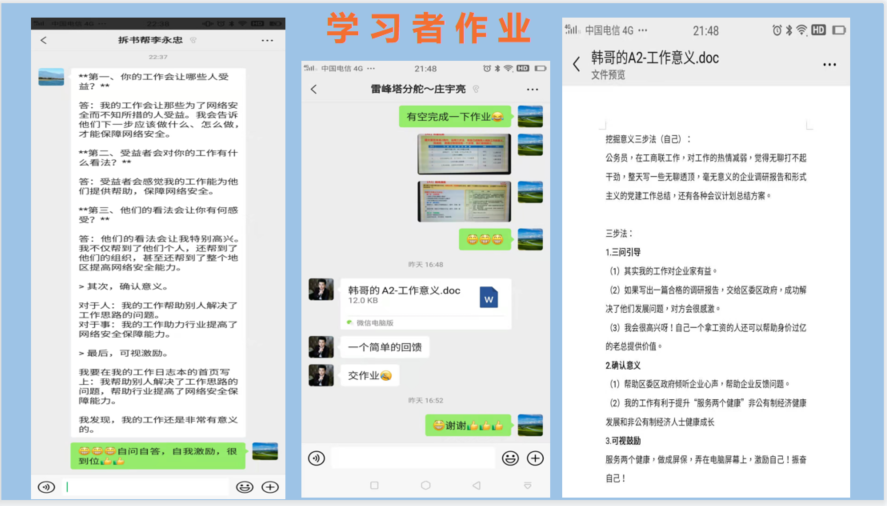
Task: Tap 文件预览 subtitle in doc preview
Action: (x=608, y=75)
